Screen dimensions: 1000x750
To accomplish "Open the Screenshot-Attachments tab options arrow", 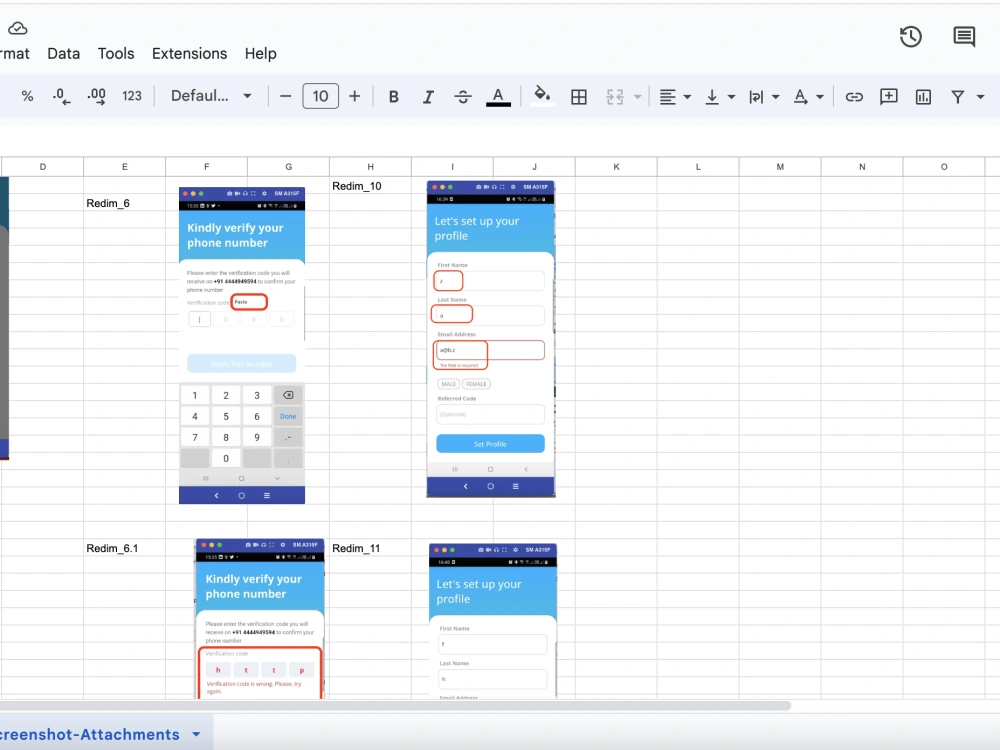I will (x=196, y=735).
